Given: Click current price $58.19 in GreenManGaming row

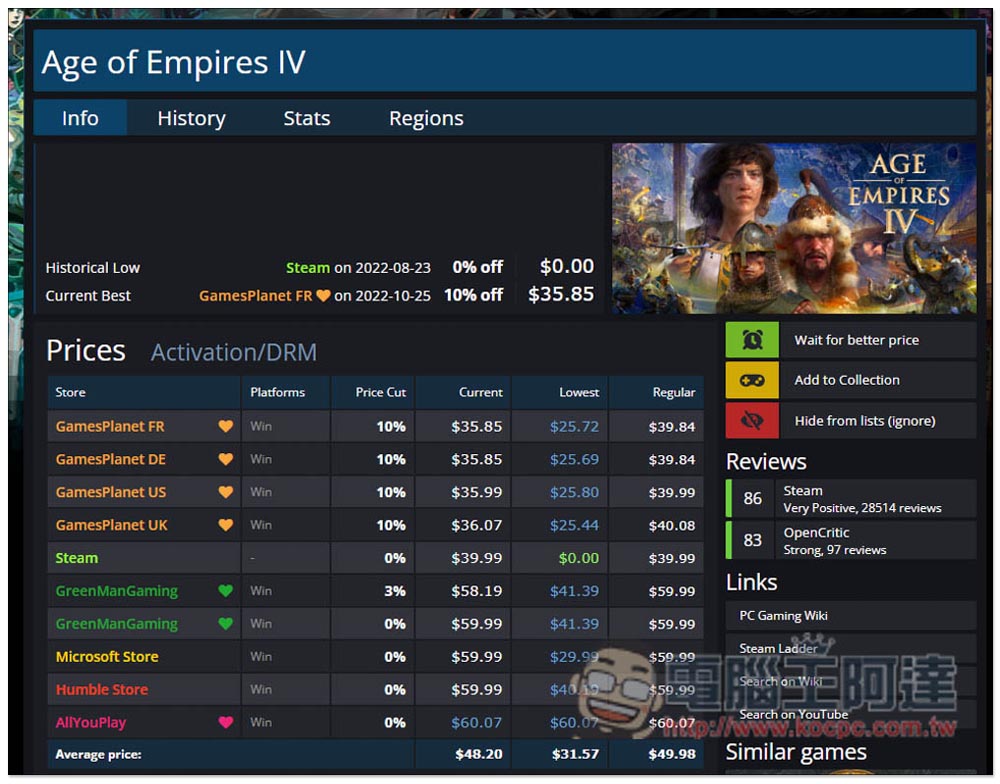Looking at the screenshot, I should (476, 591).
